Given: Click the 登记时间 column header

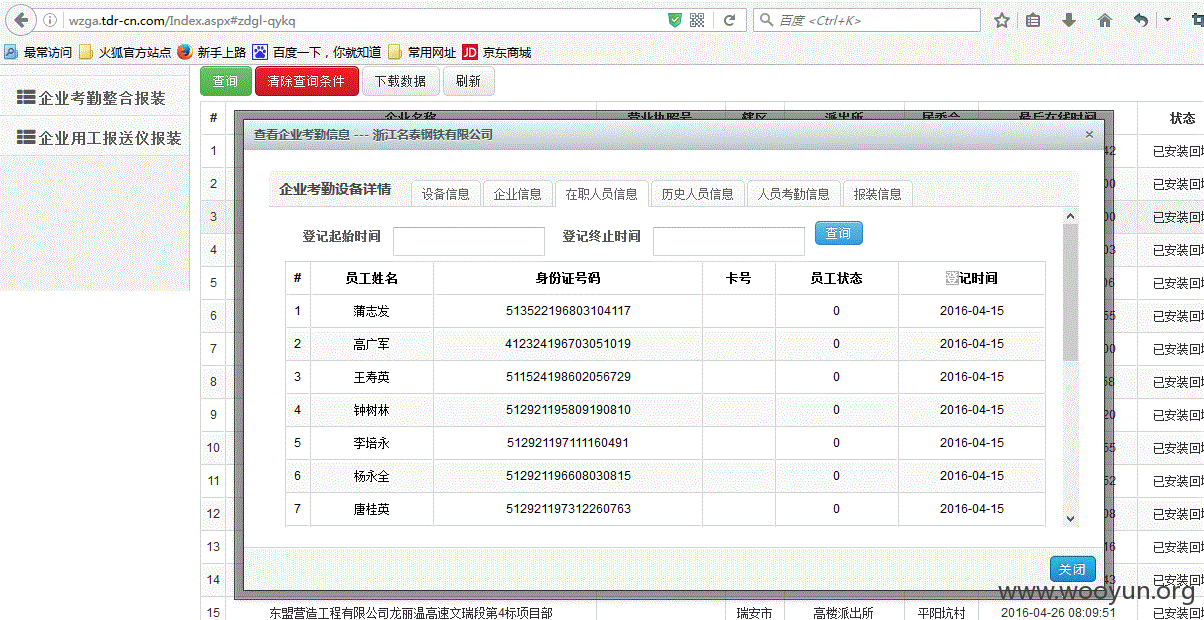Looking at the screenshot, I should 972,278.
